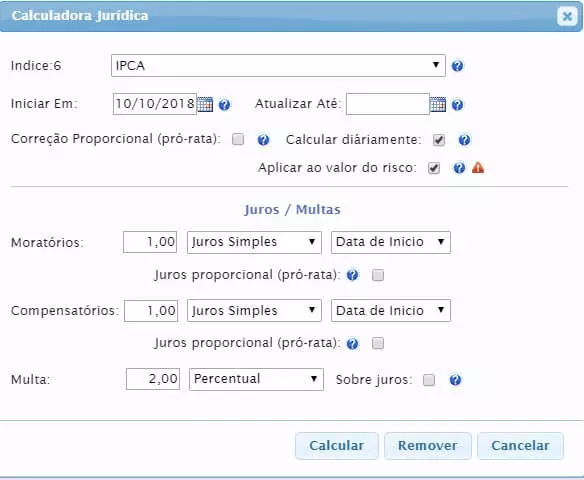
Task: Open the Indice IPCA dropdown
Action: pyautogui.click(x=278, y=66)
